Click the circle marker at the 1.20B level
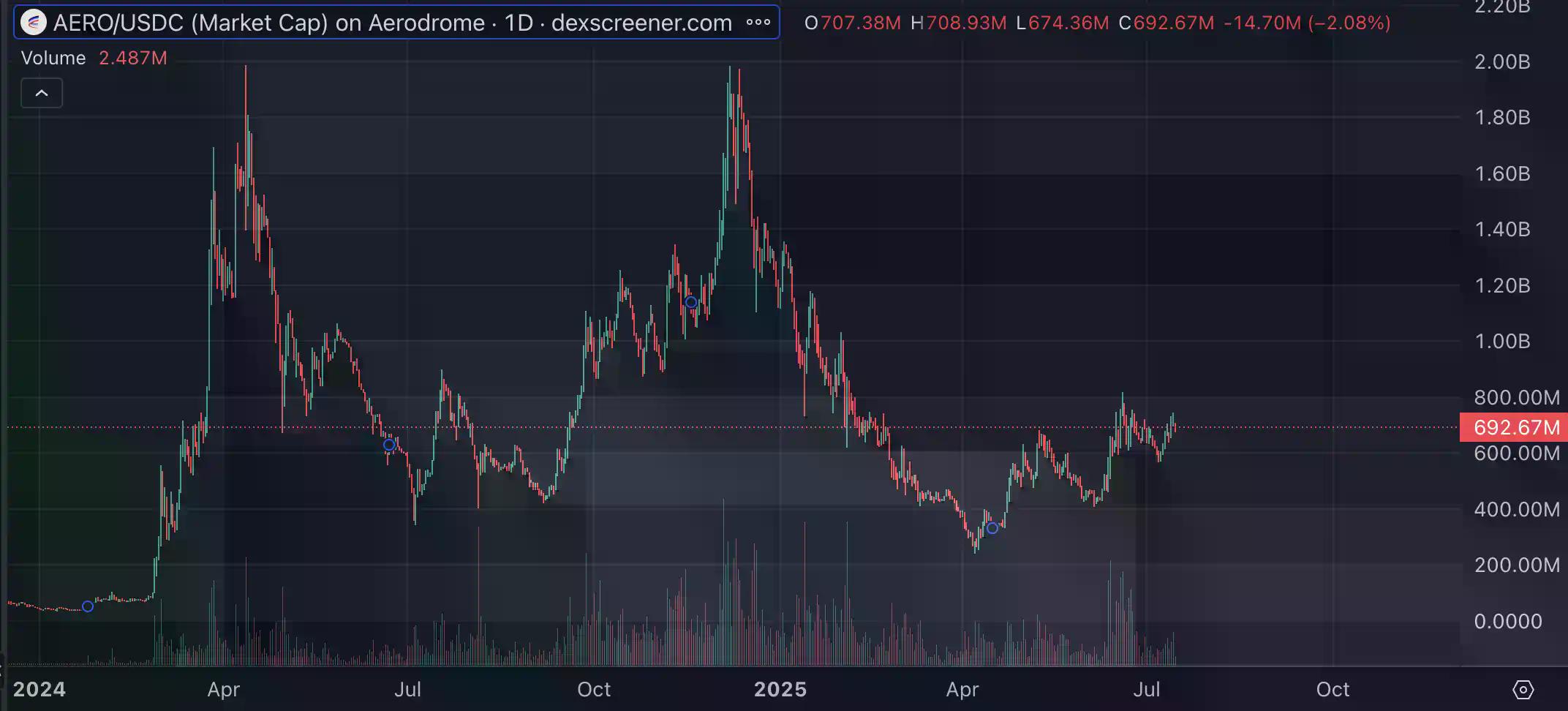This screenshot has width=1568, height=711. click(x=691, y=302)
